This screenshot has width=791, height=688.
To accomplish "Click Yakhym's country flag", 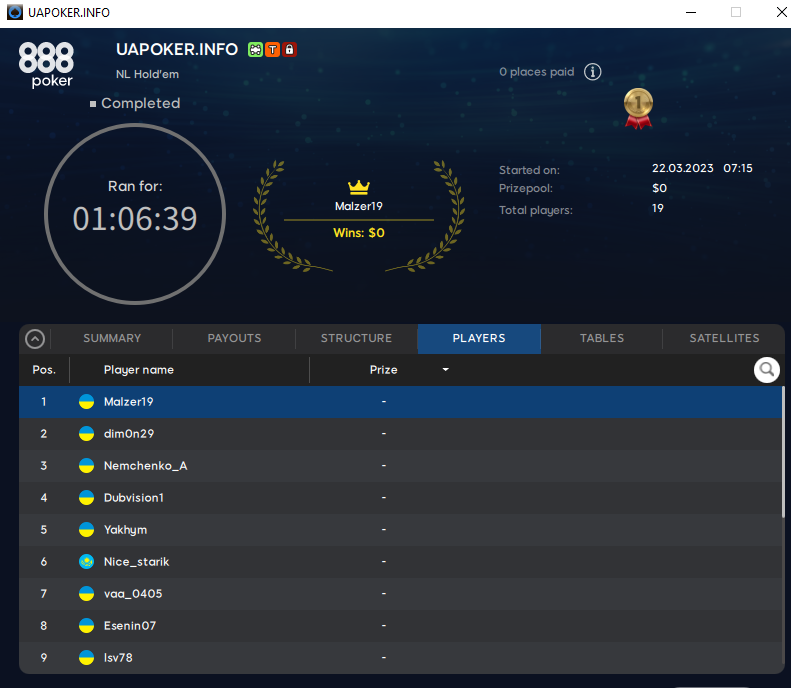I will point(86,530).
